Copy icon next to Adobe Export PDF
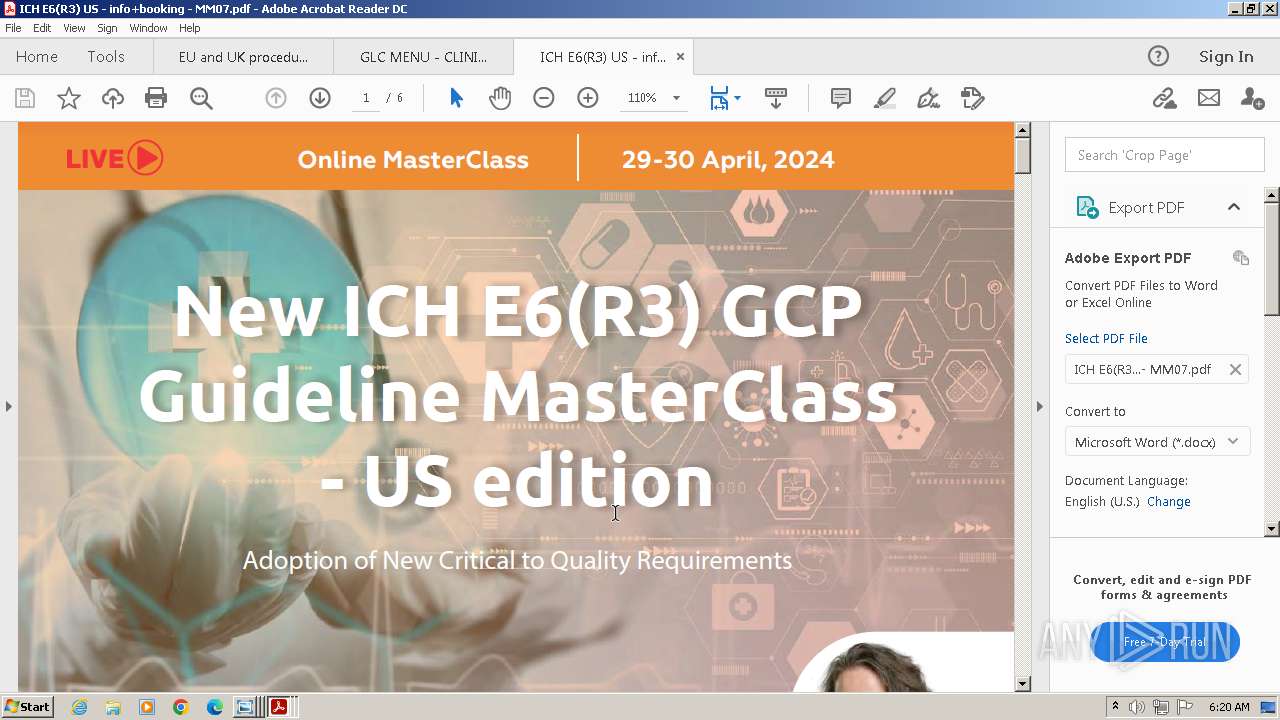This screenshot has height=720, width=1280. [x=1241, y=258]
